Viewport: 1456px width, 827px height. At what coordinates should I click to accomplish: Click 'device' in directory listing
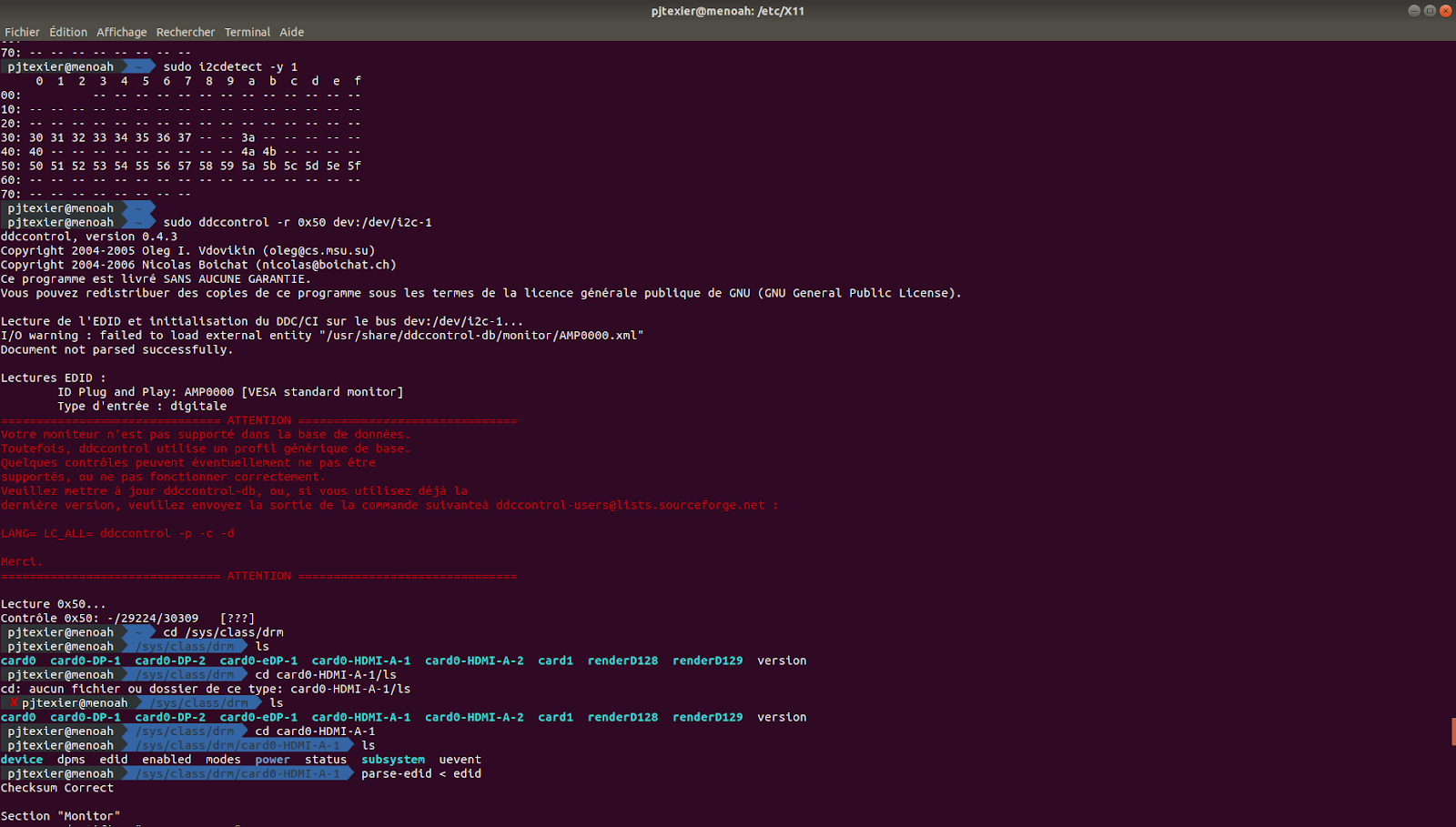[x=22, y=760]
